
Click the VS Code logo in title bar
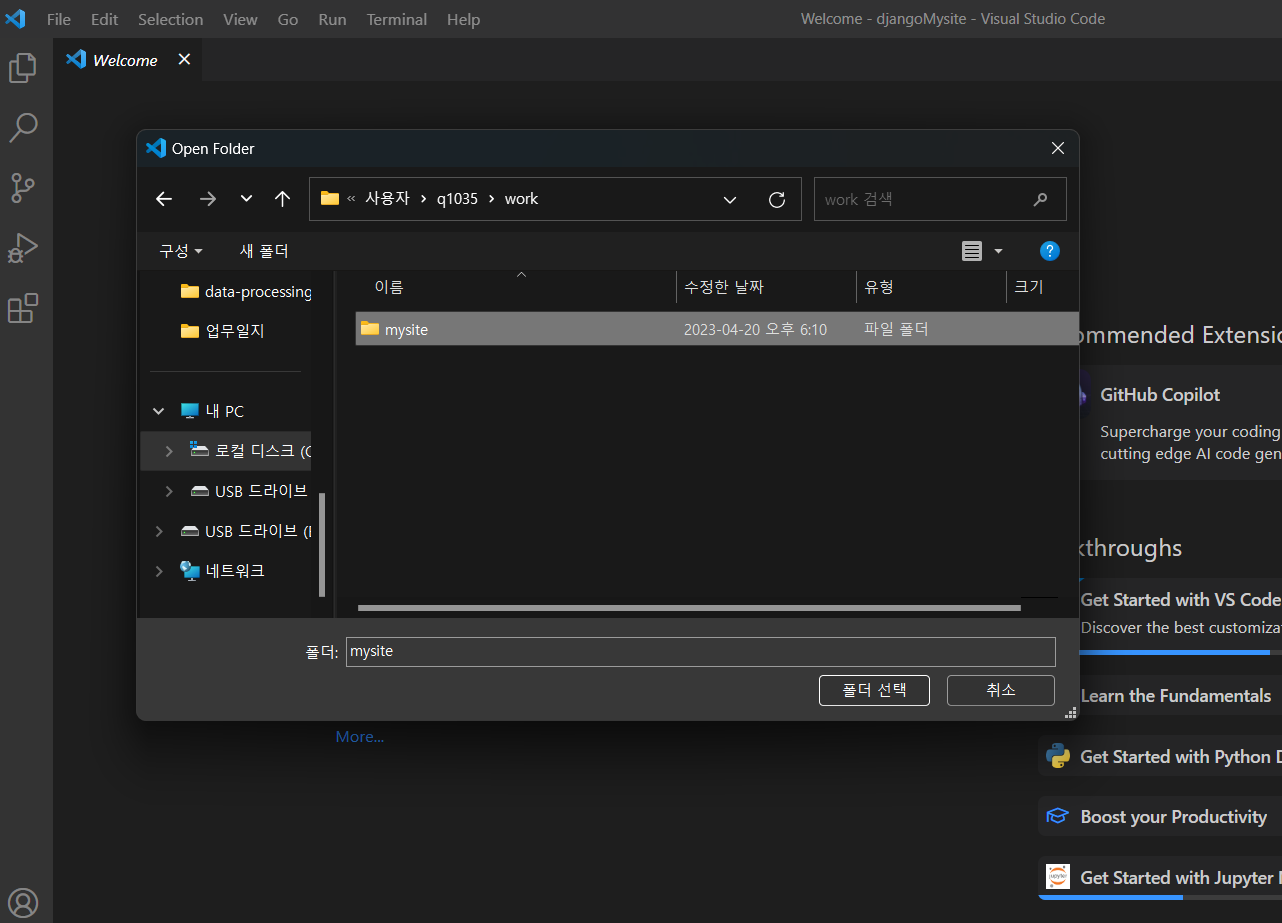tap(15, 19)
